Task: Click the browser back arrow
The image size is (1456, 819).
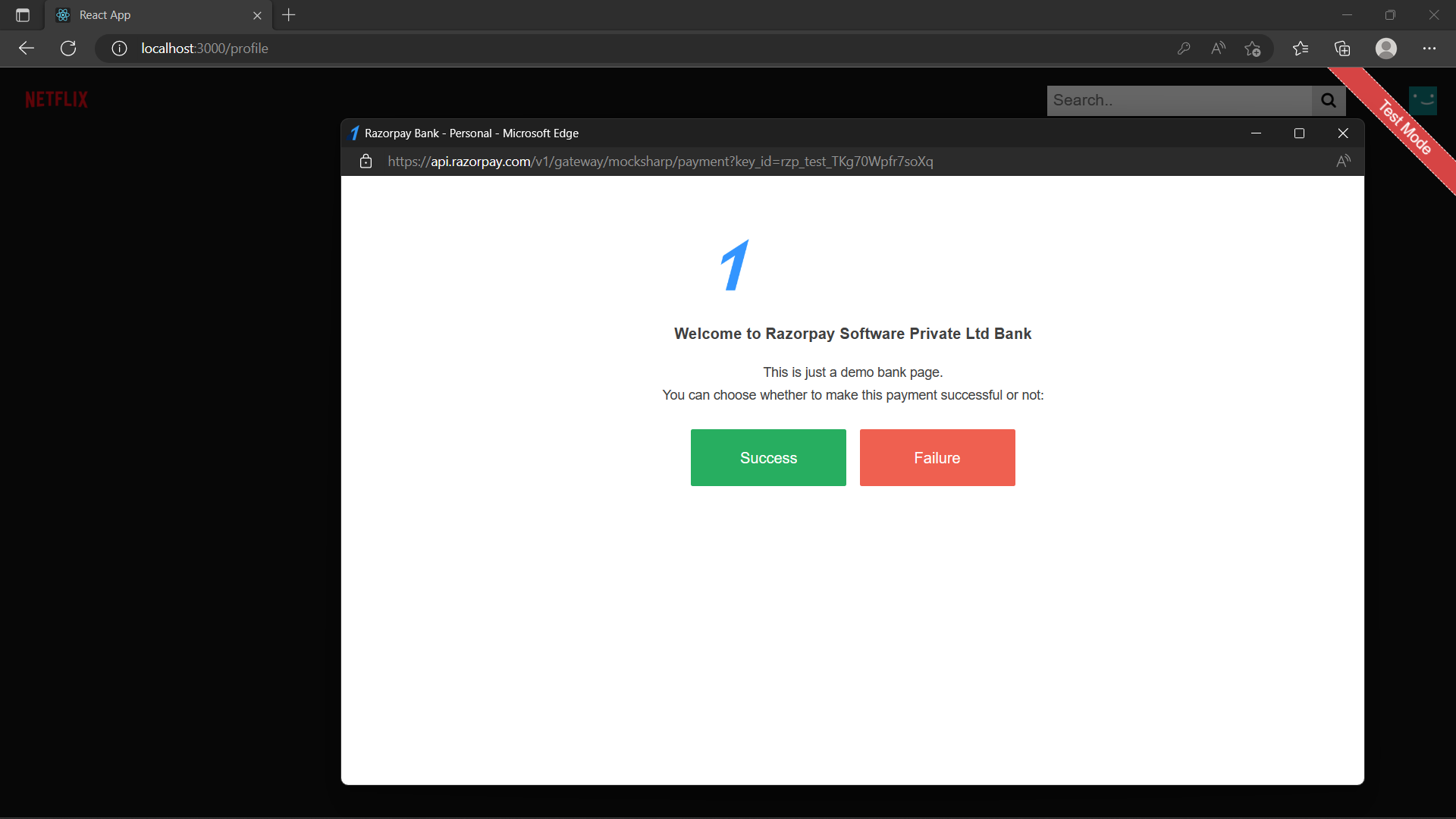Action: (26, 48)
